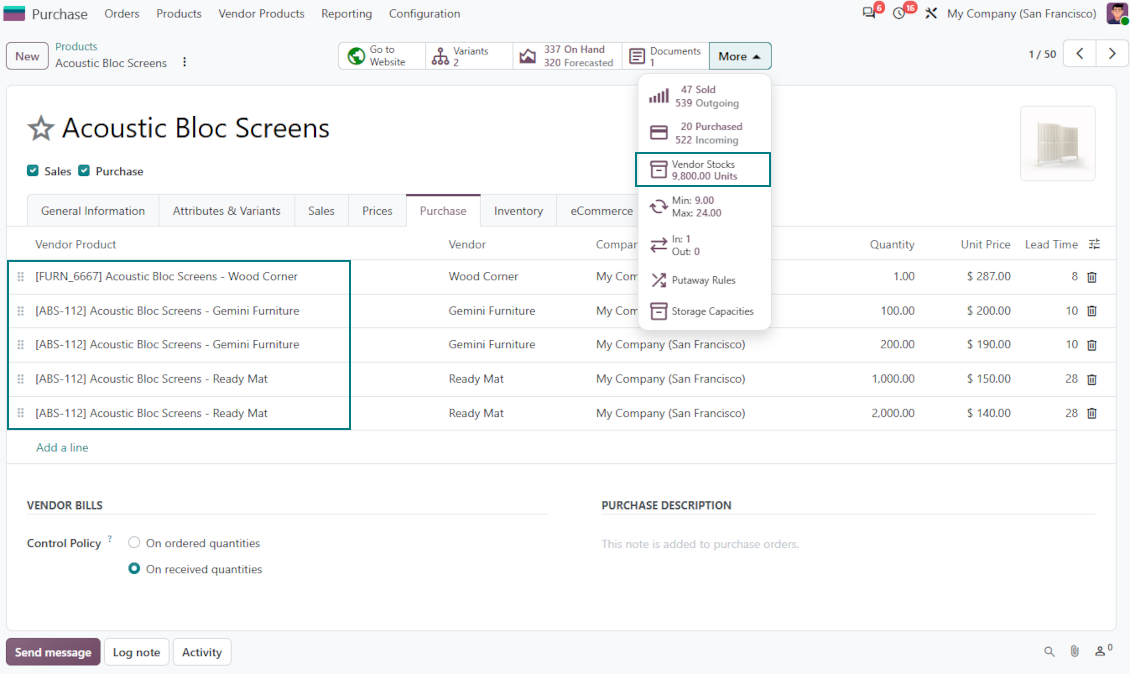Open Vendor Stocks 9,800.00 Units entry

coord(703,169)
